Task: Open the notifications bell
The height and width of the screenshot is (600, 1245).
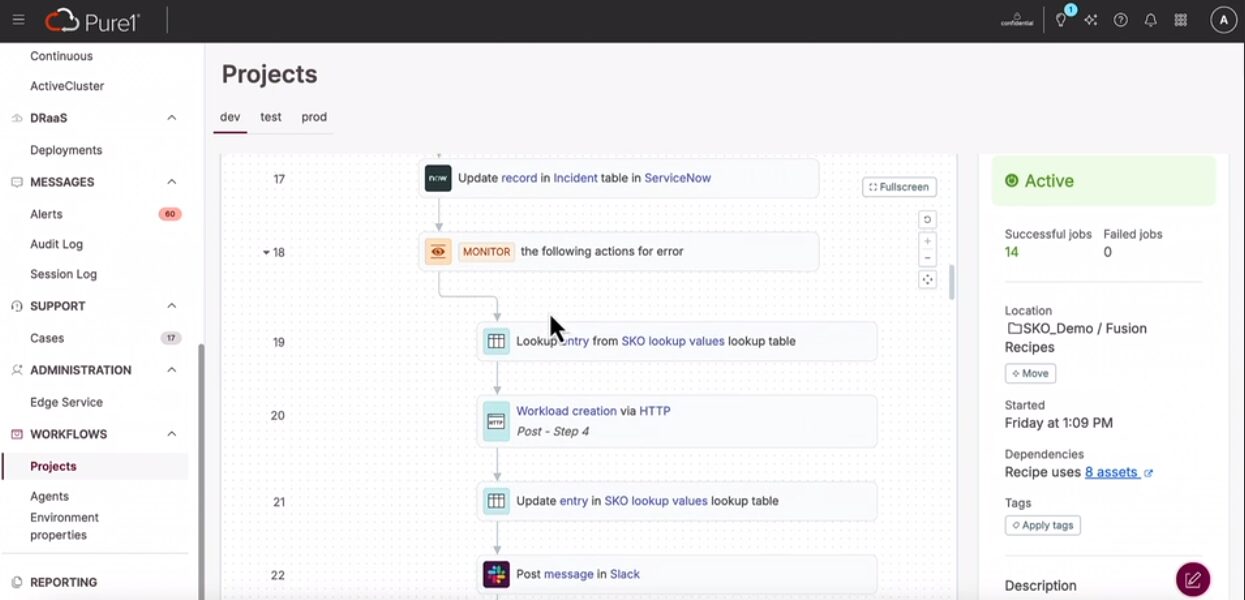Action: coord(1151,20)
